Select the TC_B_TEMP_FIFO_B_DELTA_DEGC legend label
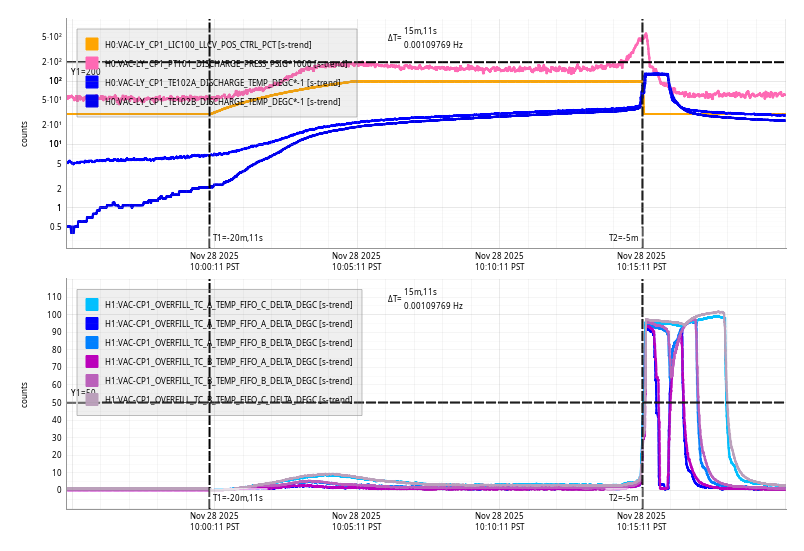This screenshot has height=551, width=804. [228, 381]
